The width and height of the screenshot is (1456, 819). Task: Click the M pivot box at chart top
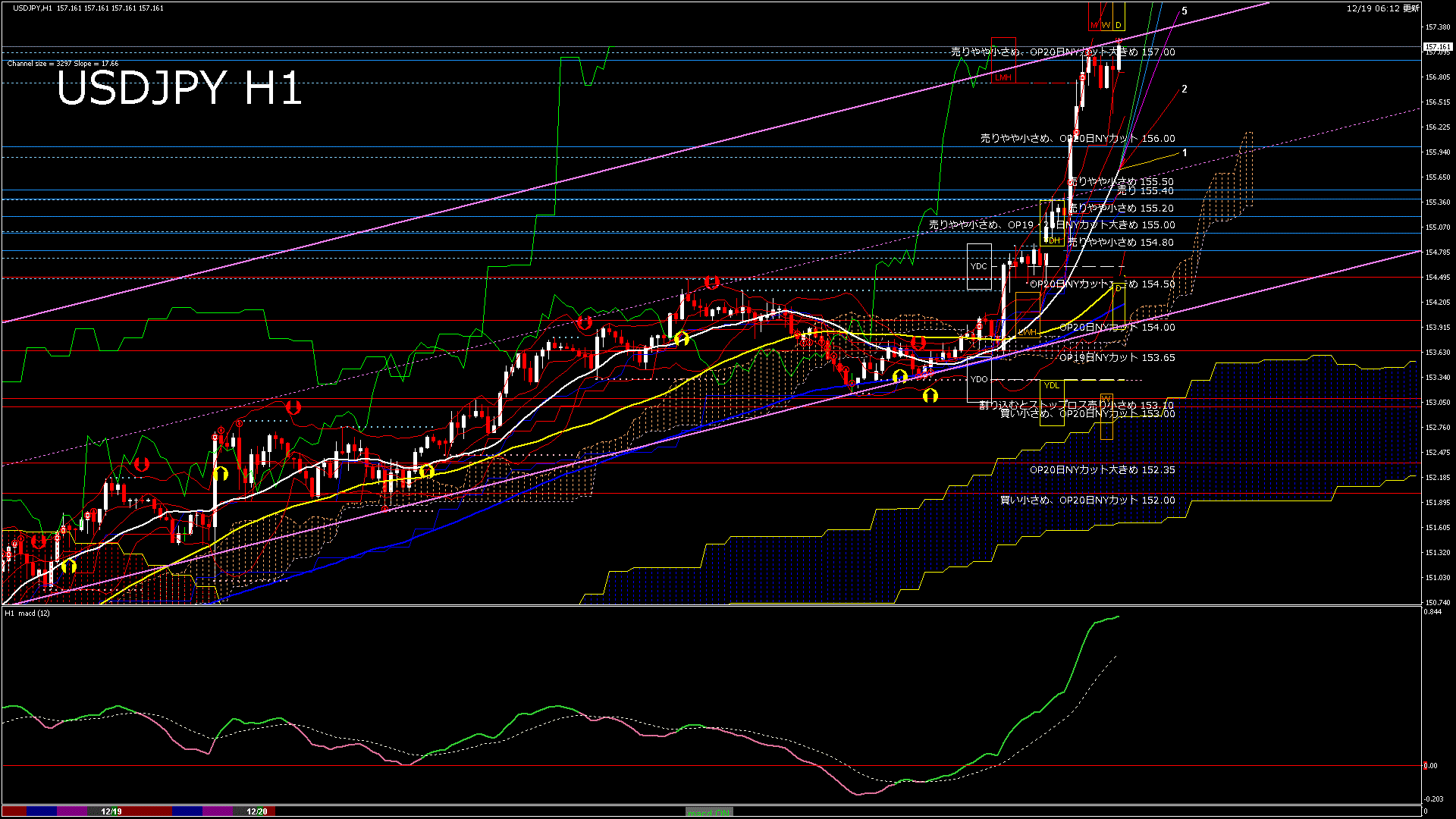point(1094,16)
